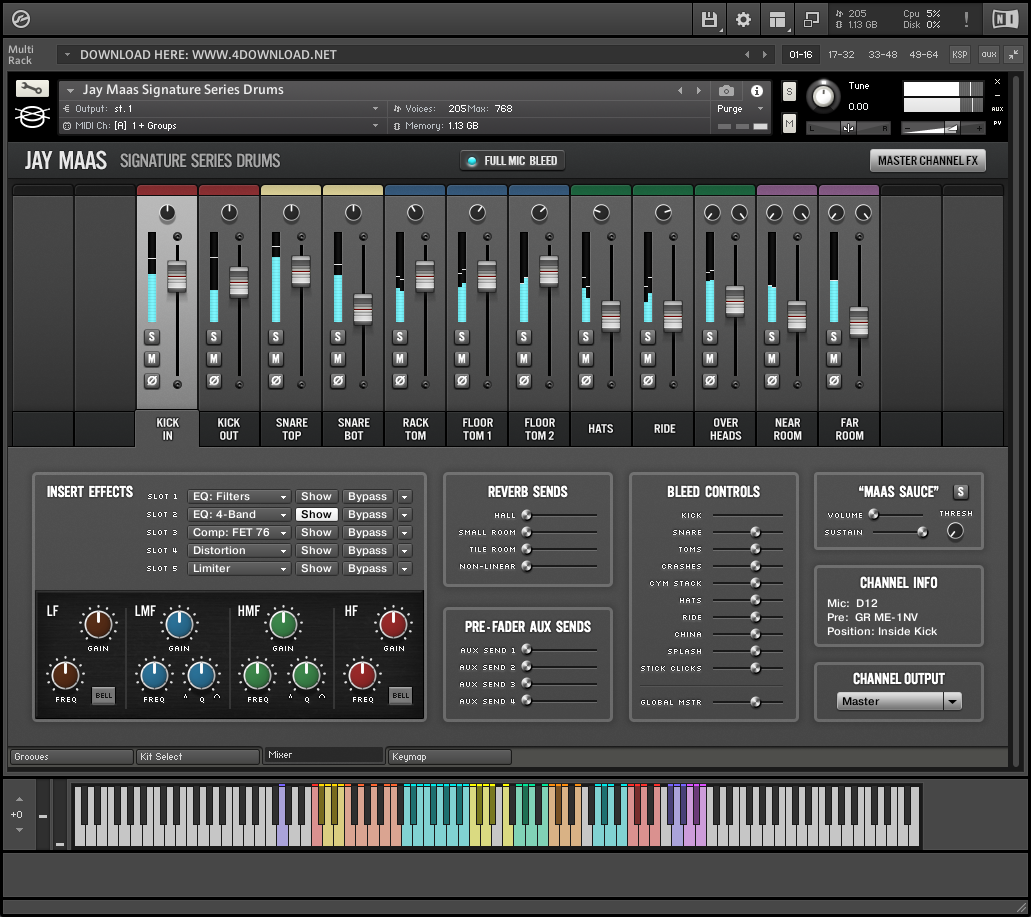Open instrument edit wrench icon
Screen dimensions: 1031x917
click(32, 88)
